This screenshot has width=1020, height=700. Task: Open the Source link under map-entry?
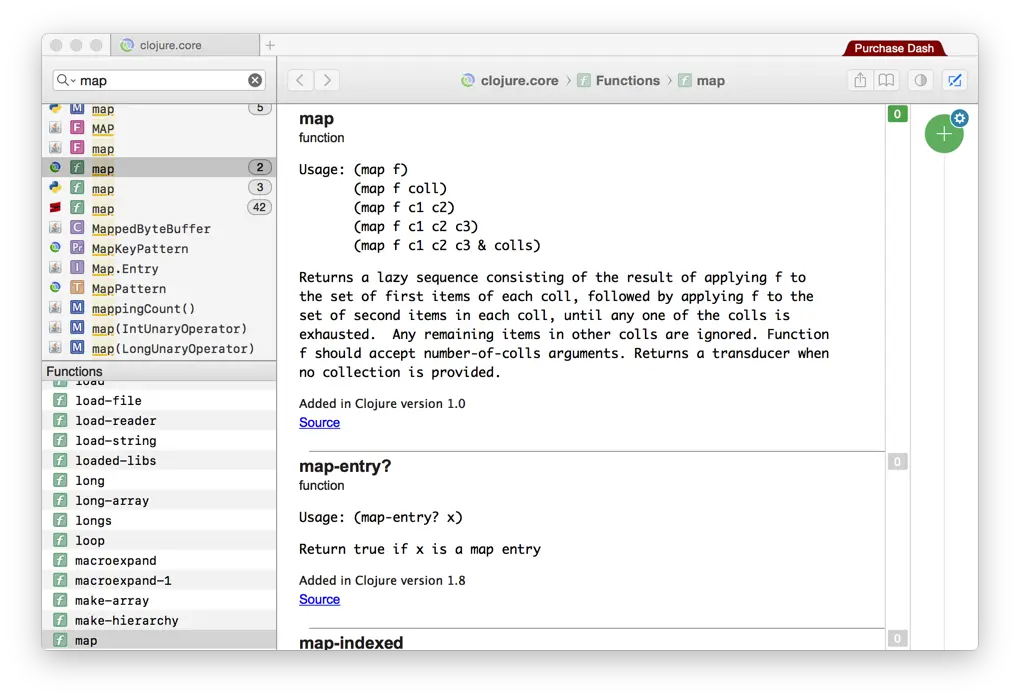tap(319, 599)
